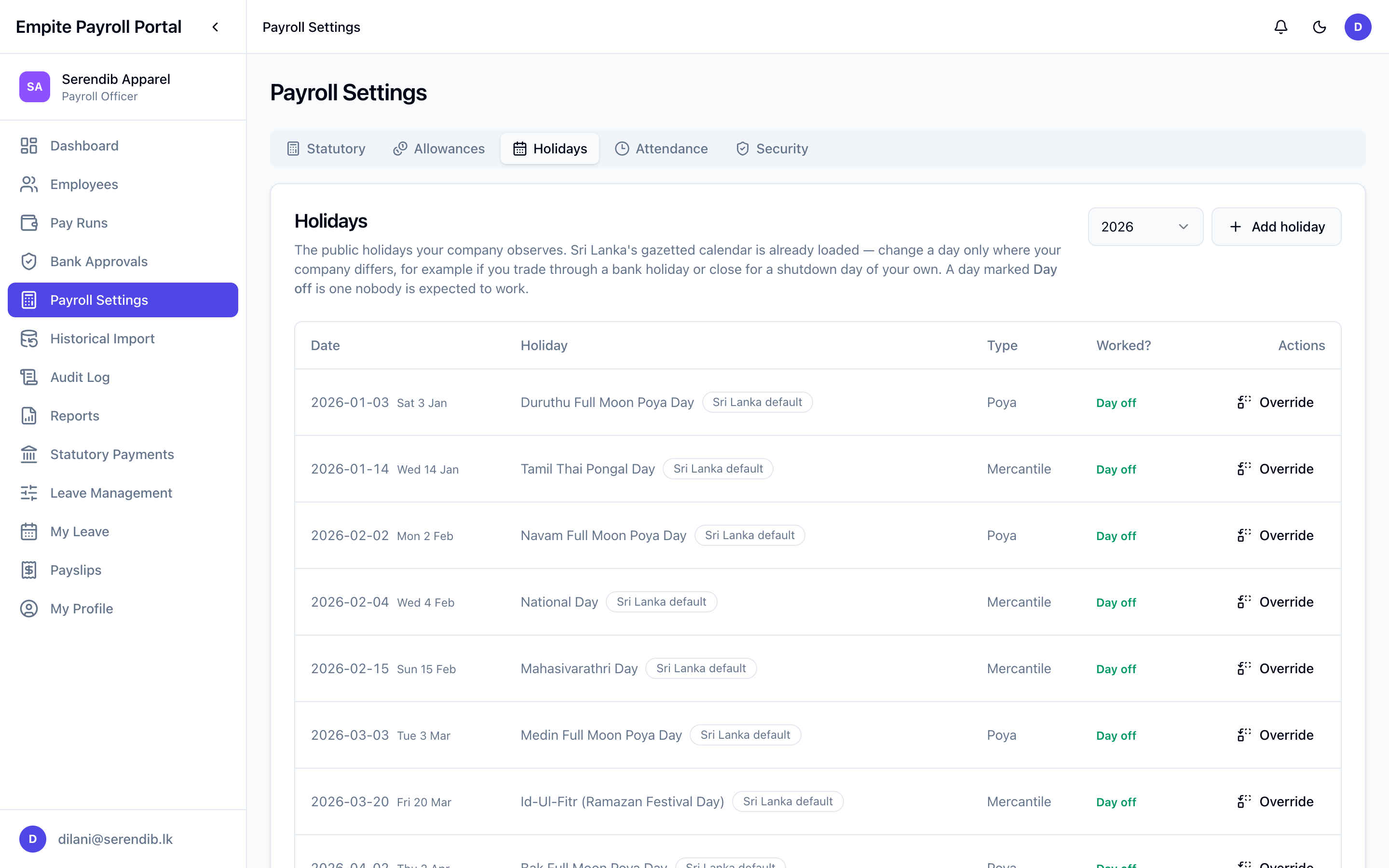Open the Security tab
Viewport: 1389px width, 868px height.
tap(772, 149)
